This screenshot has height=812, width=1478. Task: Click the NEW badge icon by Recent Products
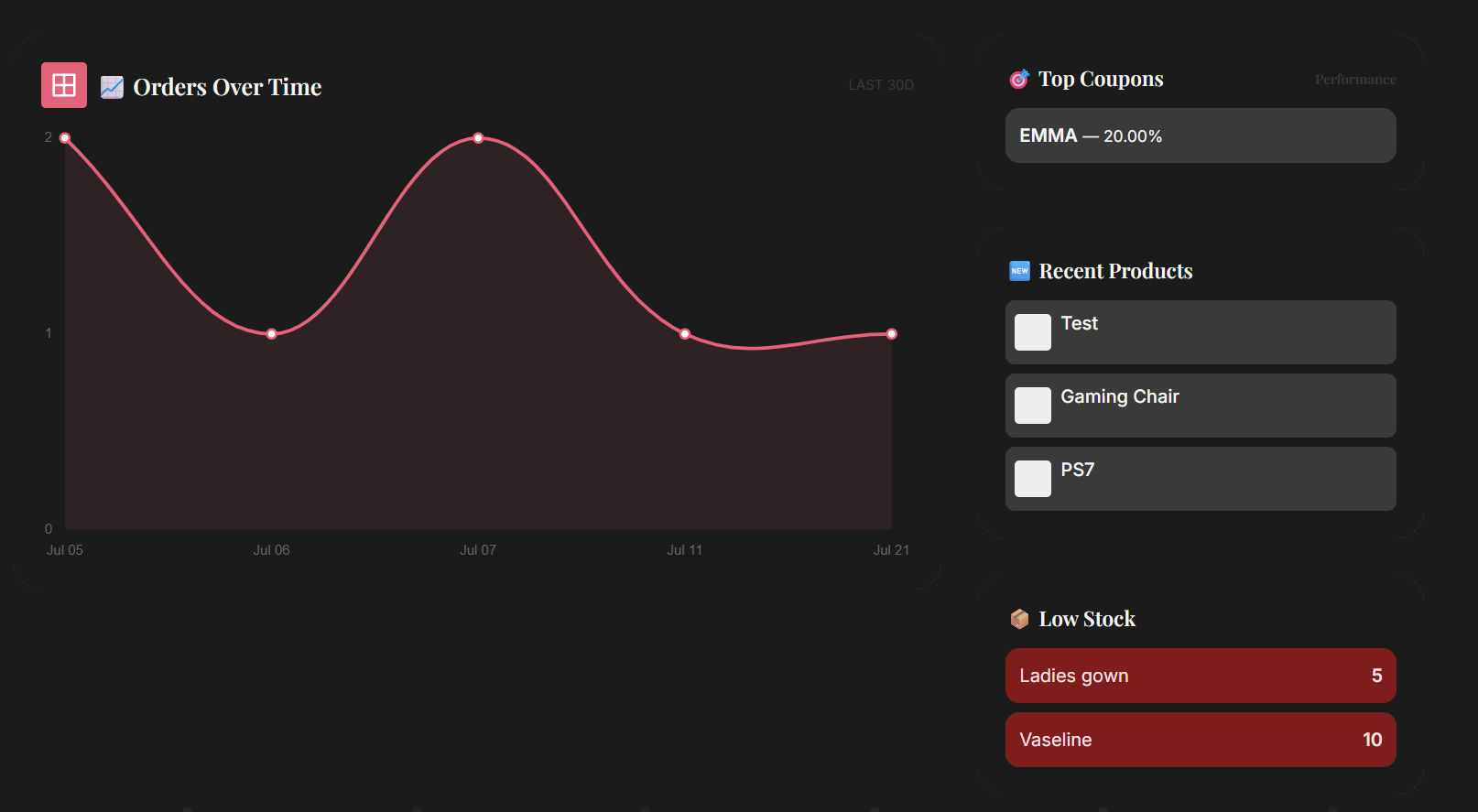pyautogui.click(x=1019, y=271)
